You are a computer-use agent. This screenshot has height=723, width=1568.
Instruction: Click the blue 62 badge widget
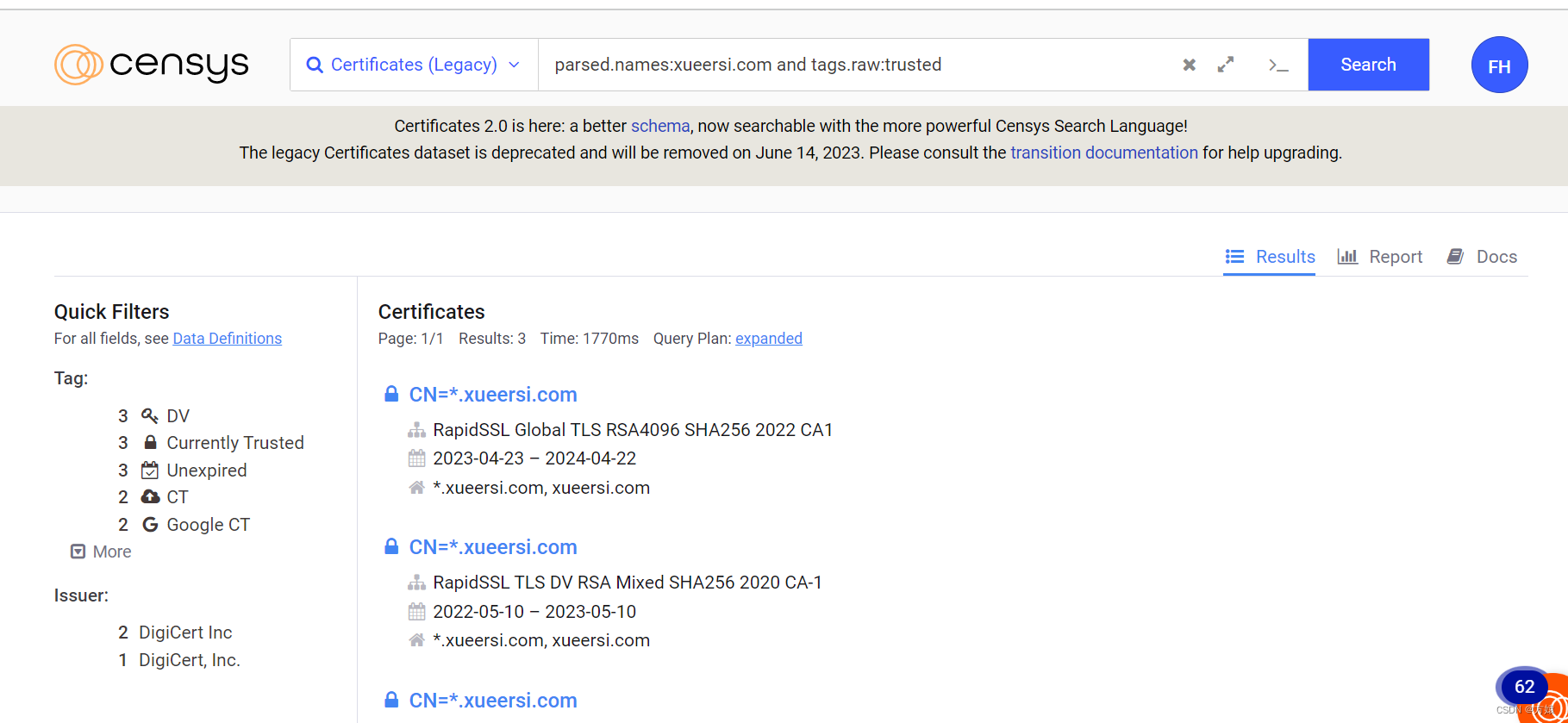(1524, 687)
